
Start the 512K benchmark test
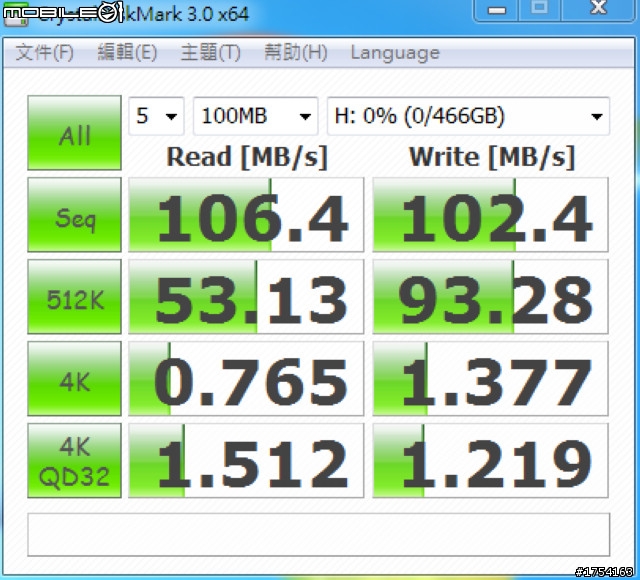click(74, 297)
